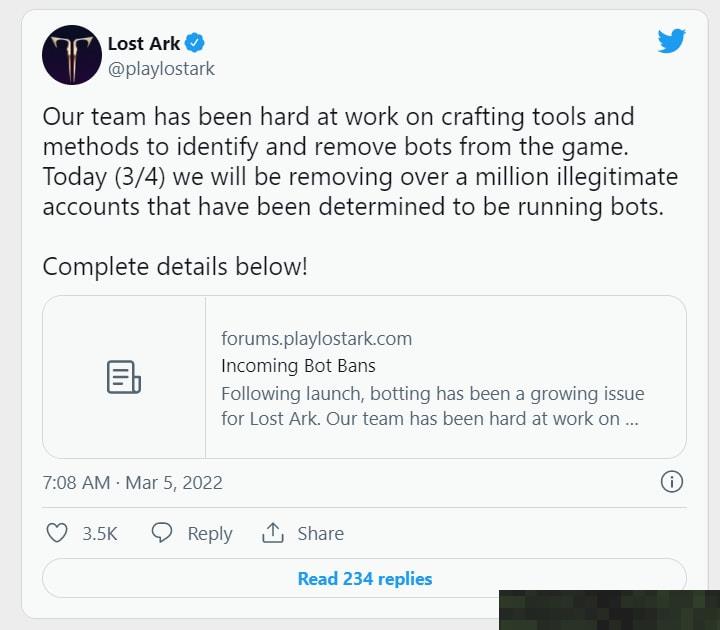
Task: Click the tweet body text about bots
Action: (x=360, y=161)
